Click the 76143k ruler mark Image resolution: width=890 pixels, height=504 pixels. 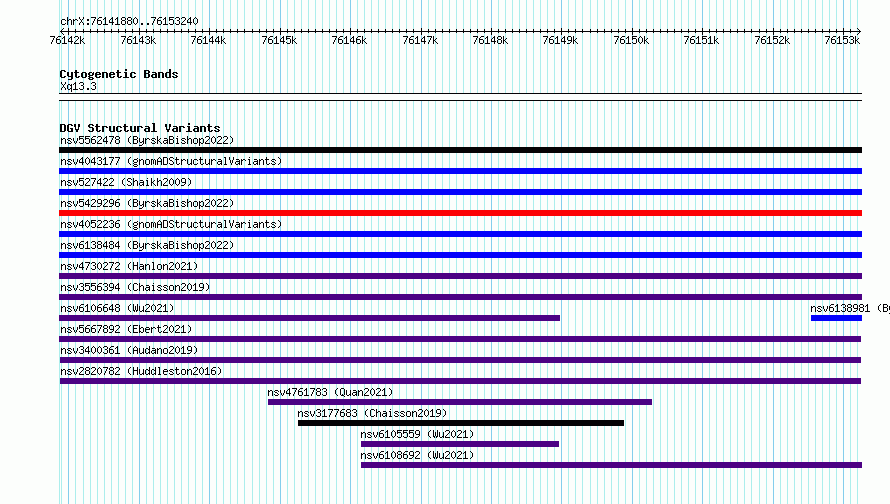pos(138,40)
